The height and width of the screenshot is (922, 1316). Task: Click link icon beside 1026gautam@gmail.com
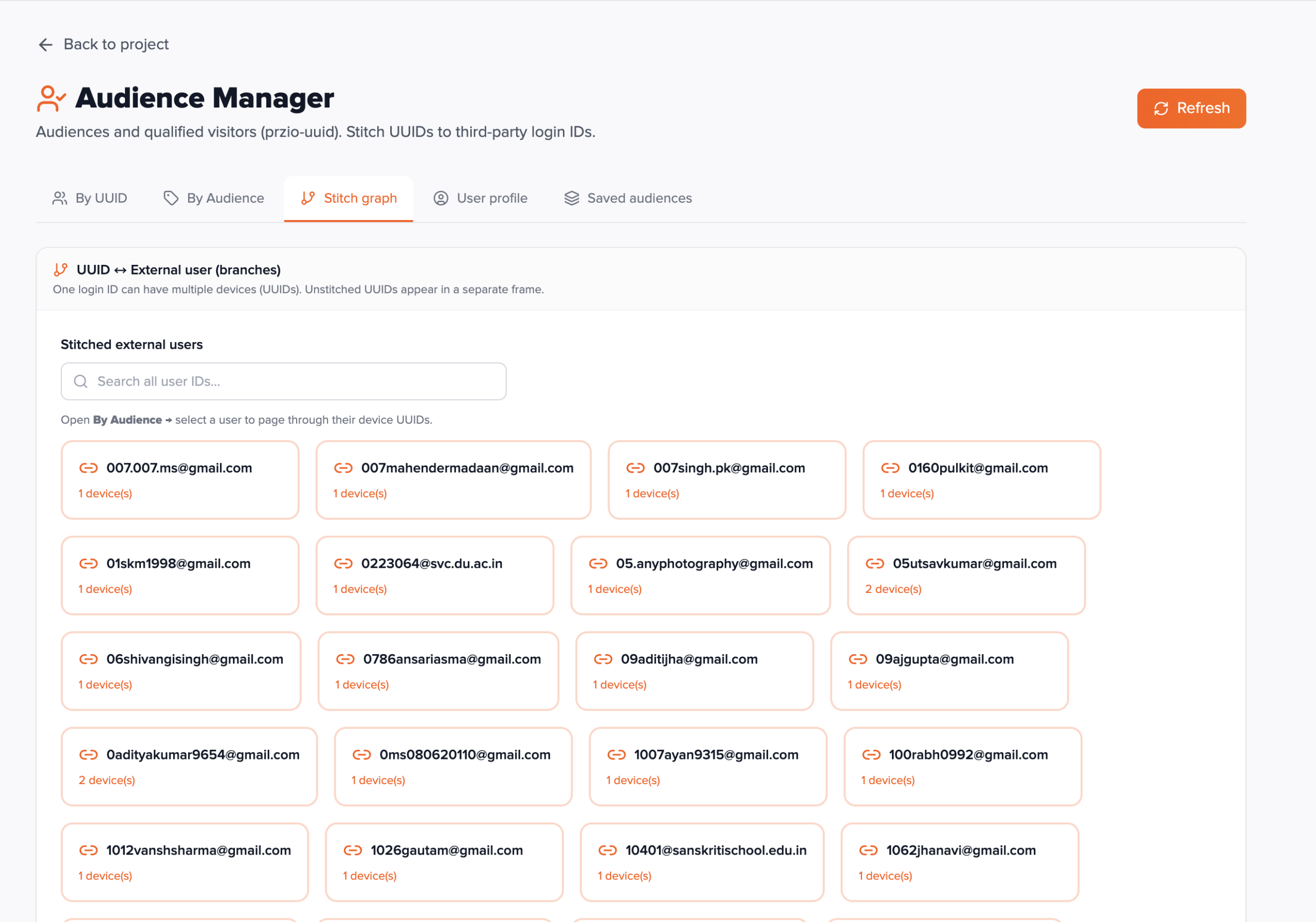[353, 851]
